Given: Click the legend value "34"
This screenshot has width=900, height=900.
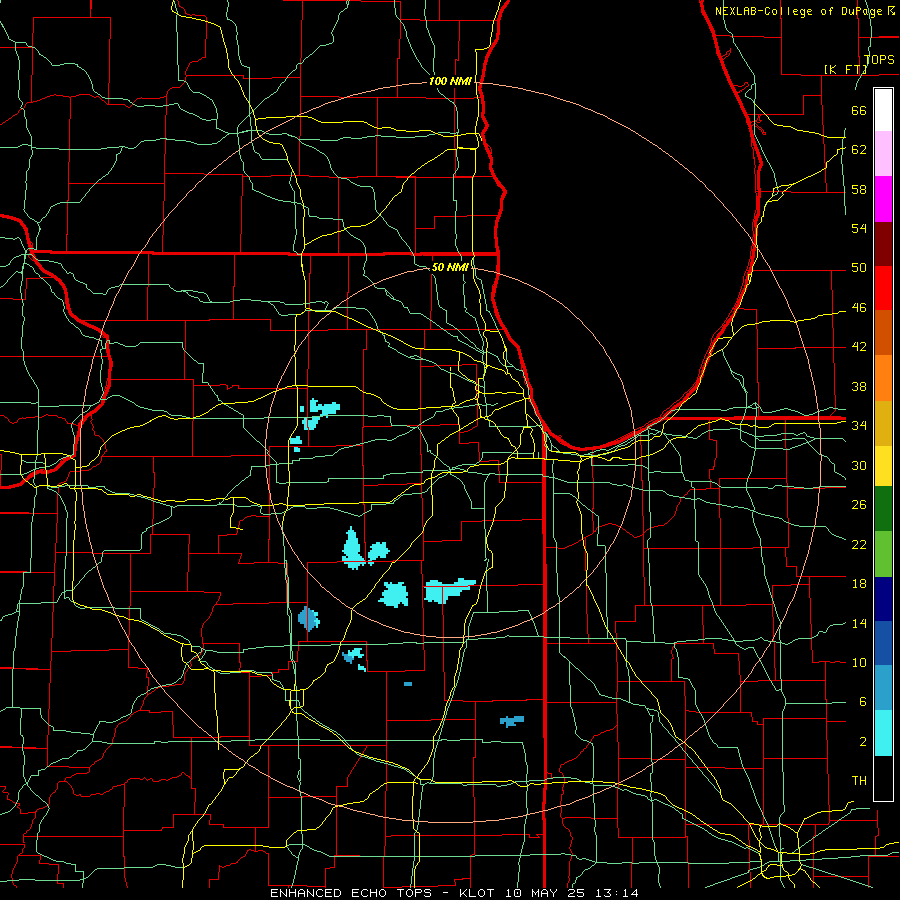Looking at the screenshot, I should [859, 426].
